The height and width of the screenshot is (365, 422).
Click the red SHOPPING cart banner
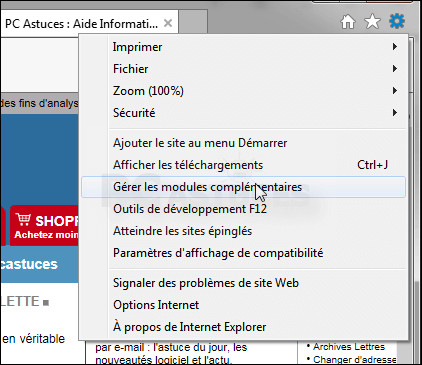pos(44,226)
